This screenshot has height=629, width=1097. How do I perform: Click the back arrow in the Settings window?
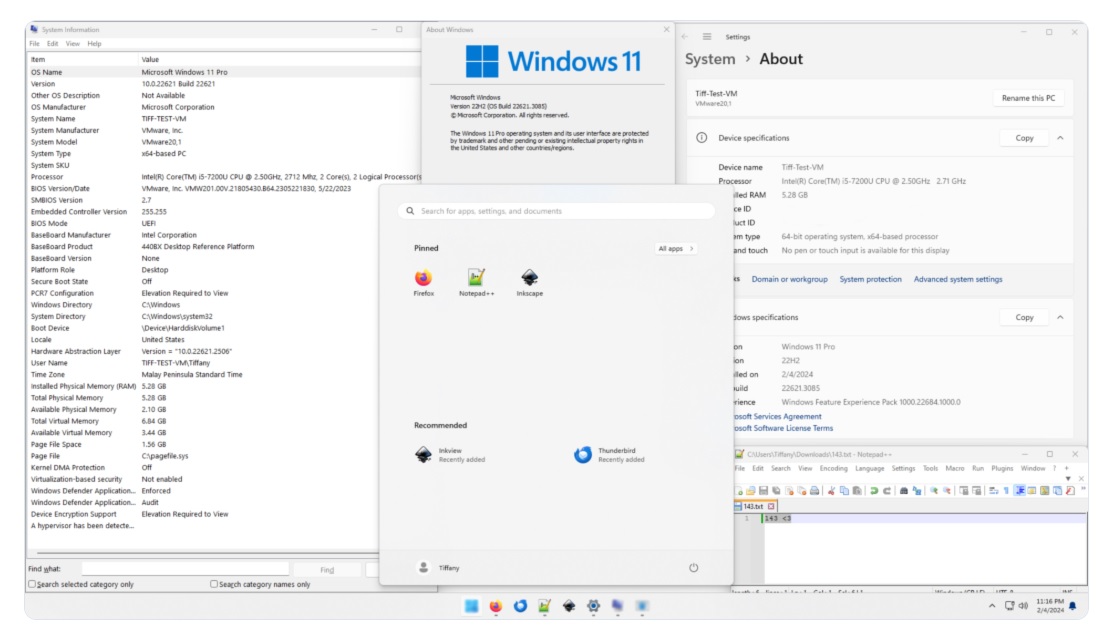pos(685,36)
